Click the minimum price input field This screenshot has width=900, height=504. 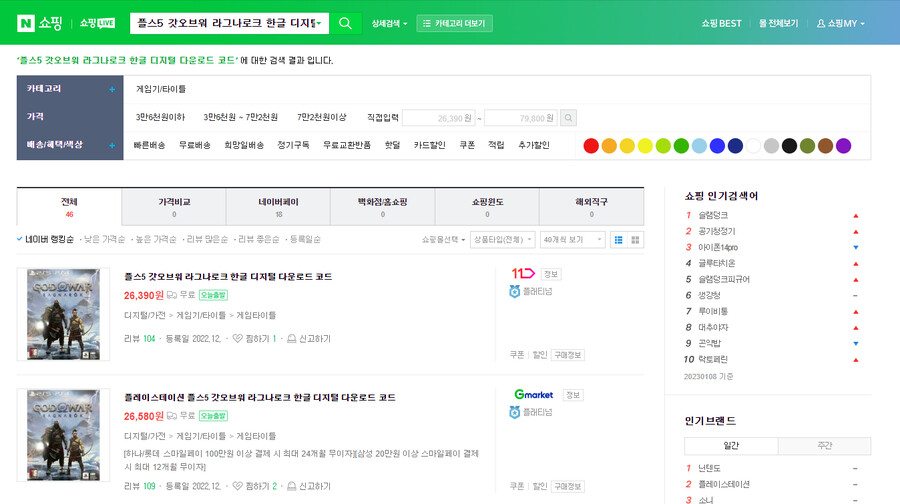click(439, 118)
